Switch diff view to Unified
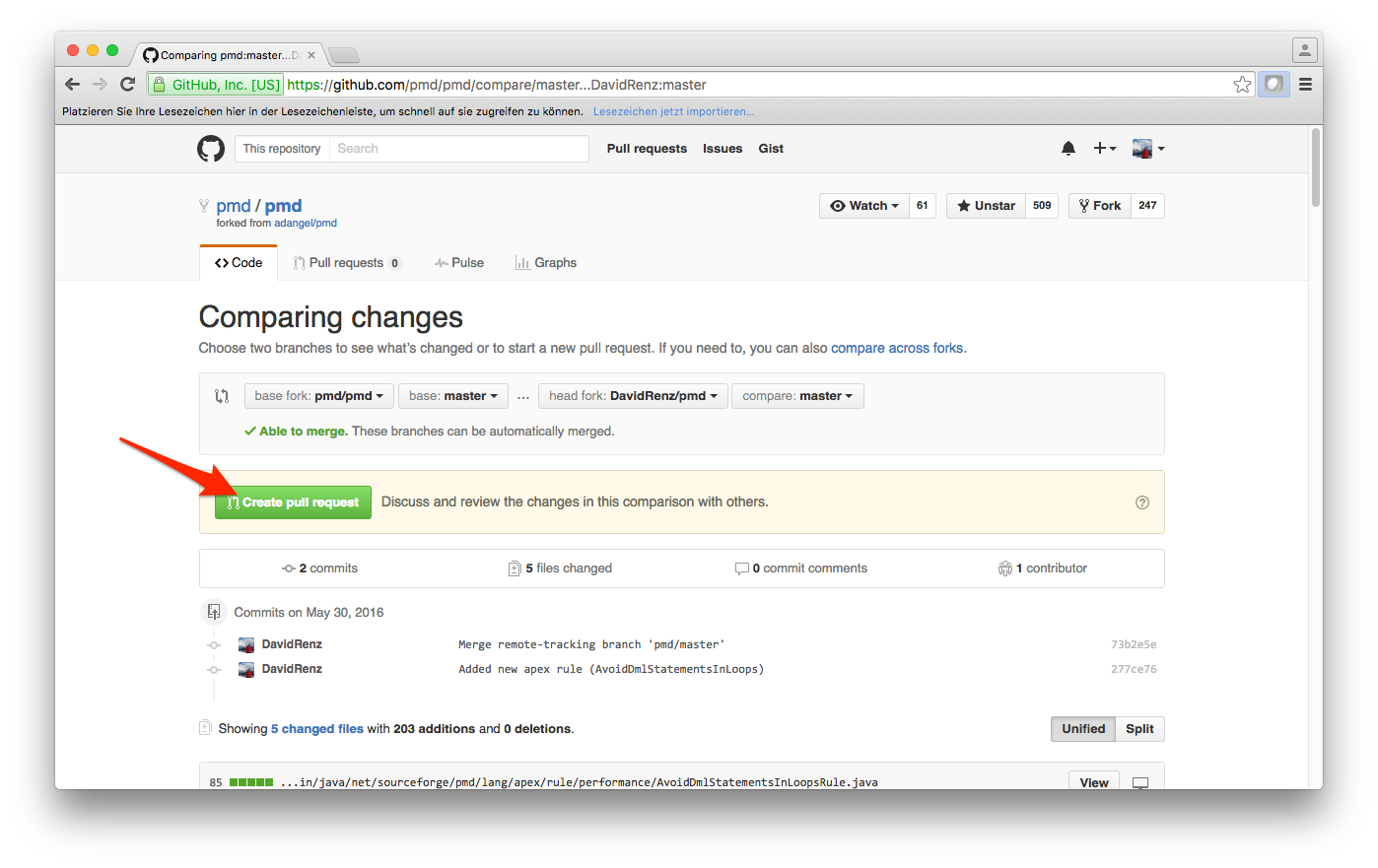 [x=1083, y=729]
